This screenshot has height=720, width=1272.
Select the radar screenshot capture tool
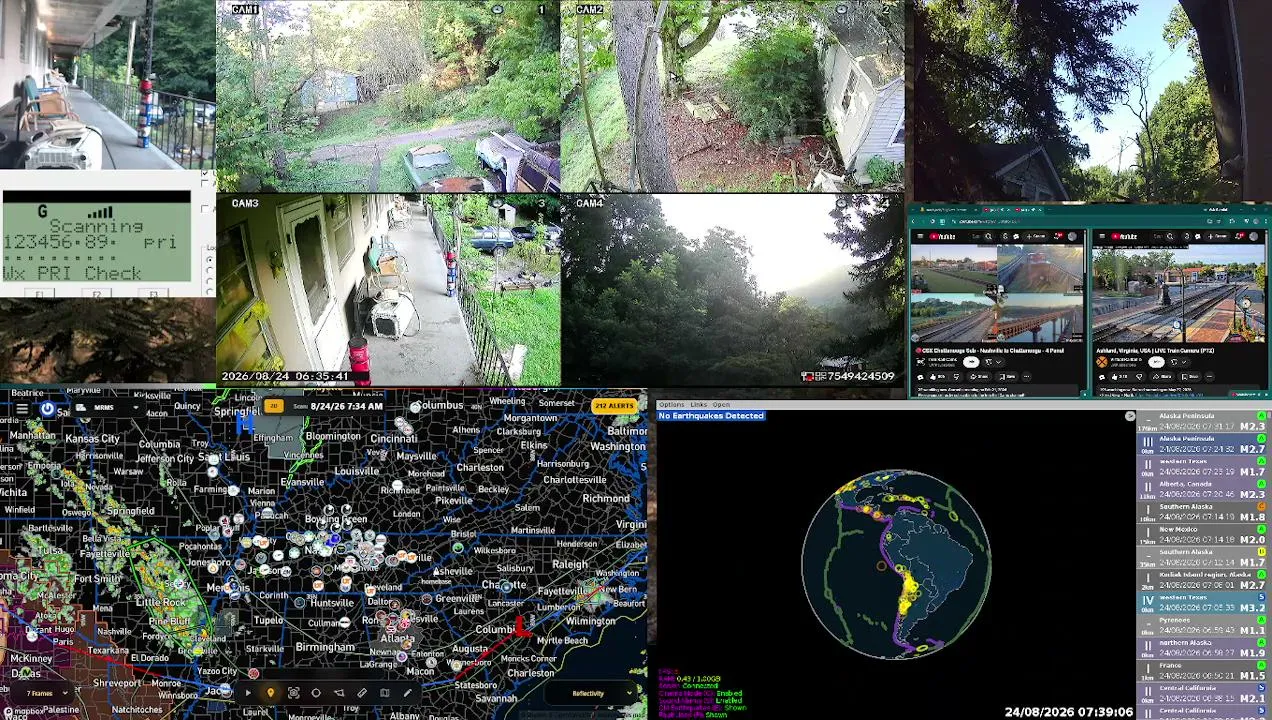click(x=293, y=692)
